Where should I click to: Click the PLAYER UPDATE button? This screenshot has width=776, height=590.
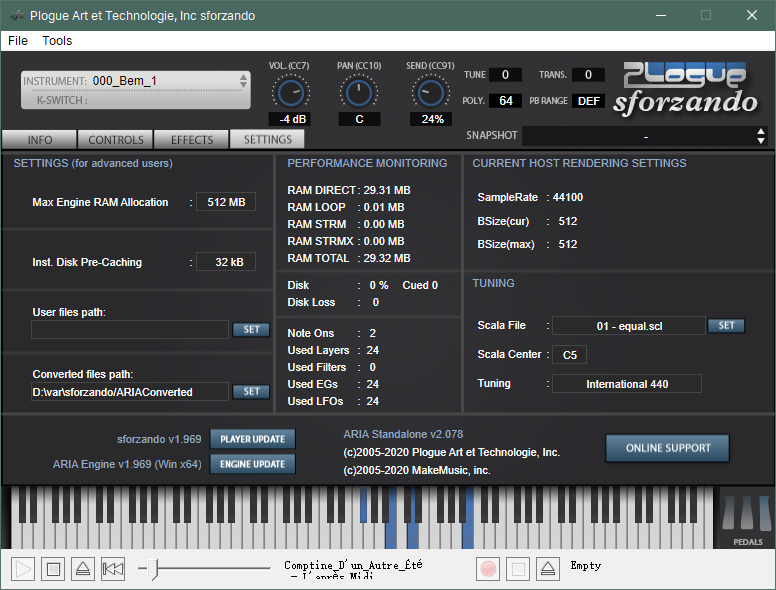pyautogui.click(x=252, y=439)
